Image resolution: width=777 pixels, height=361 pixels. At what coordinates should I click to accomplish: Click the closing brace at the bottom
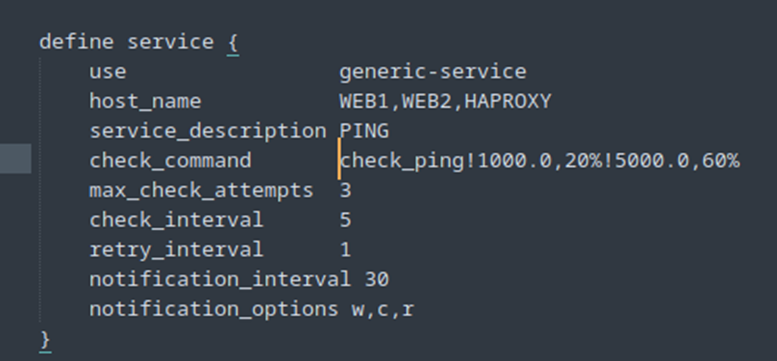coord(45,340)
